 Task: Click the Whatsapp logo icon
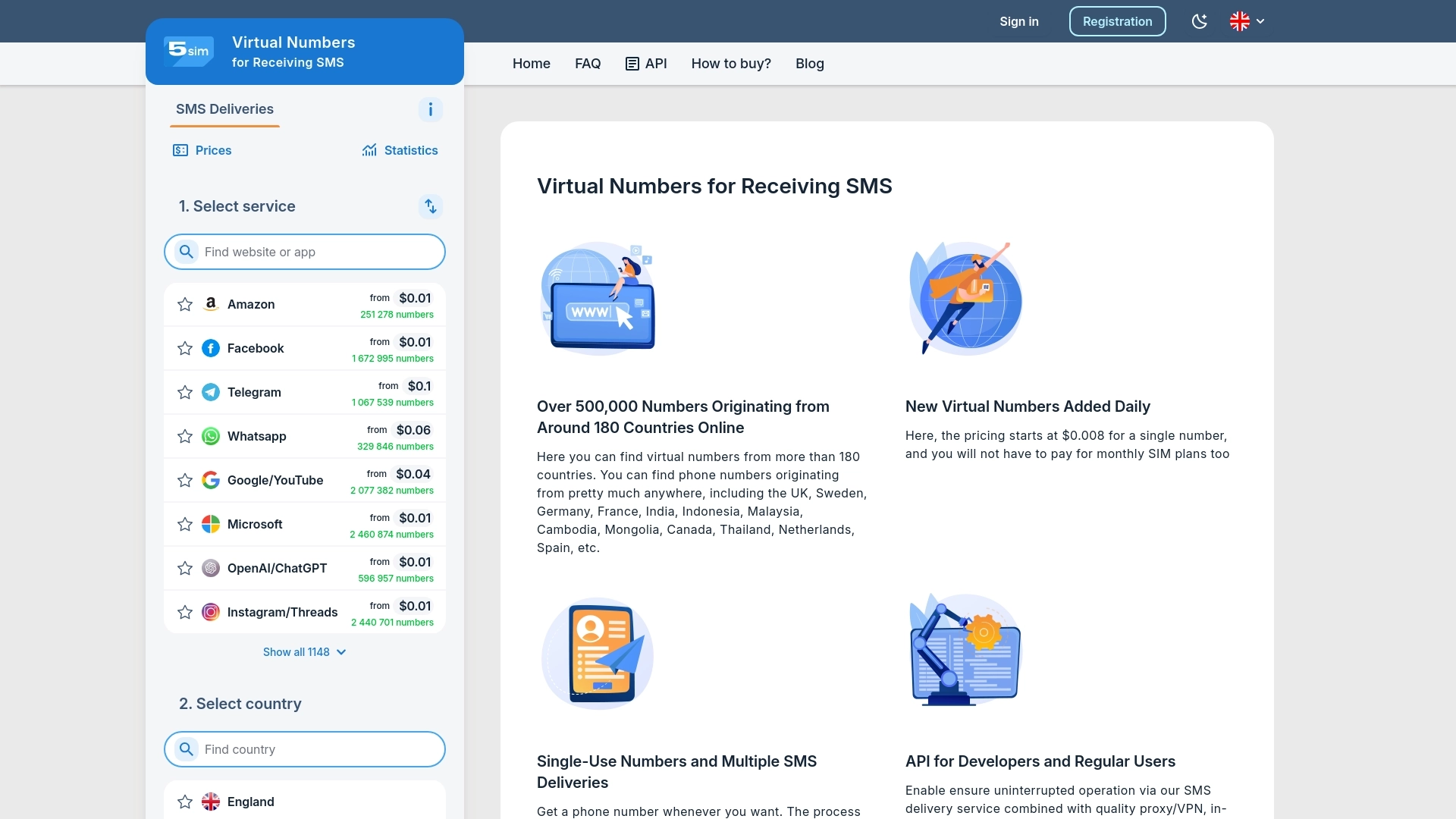pos(211,436)
